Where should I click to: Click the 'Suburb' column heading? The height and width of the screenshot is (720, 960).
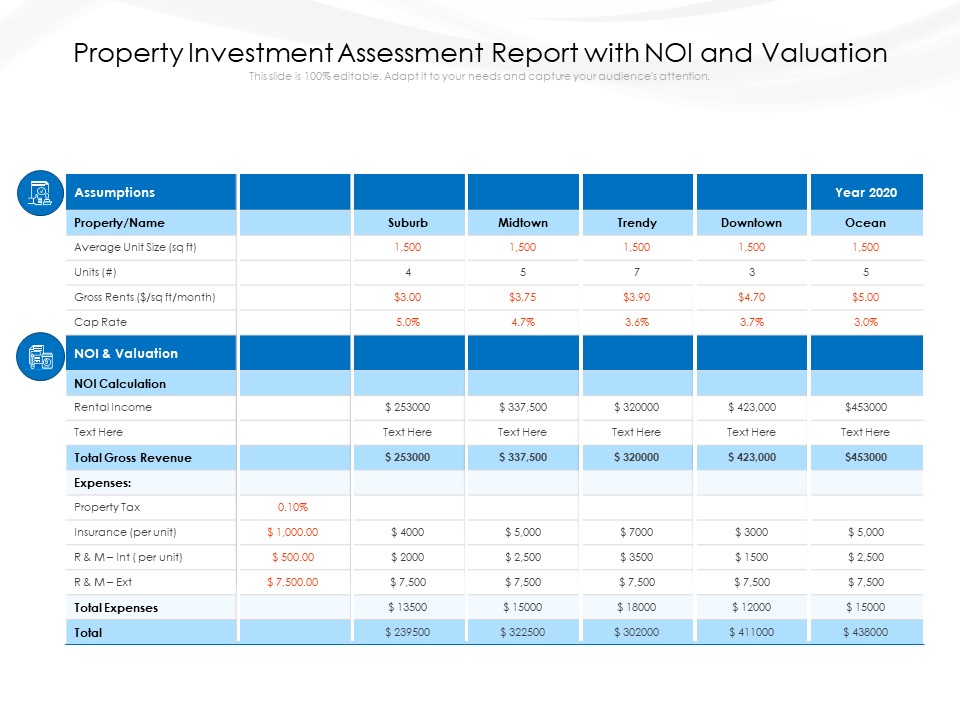tap(408, 223)
